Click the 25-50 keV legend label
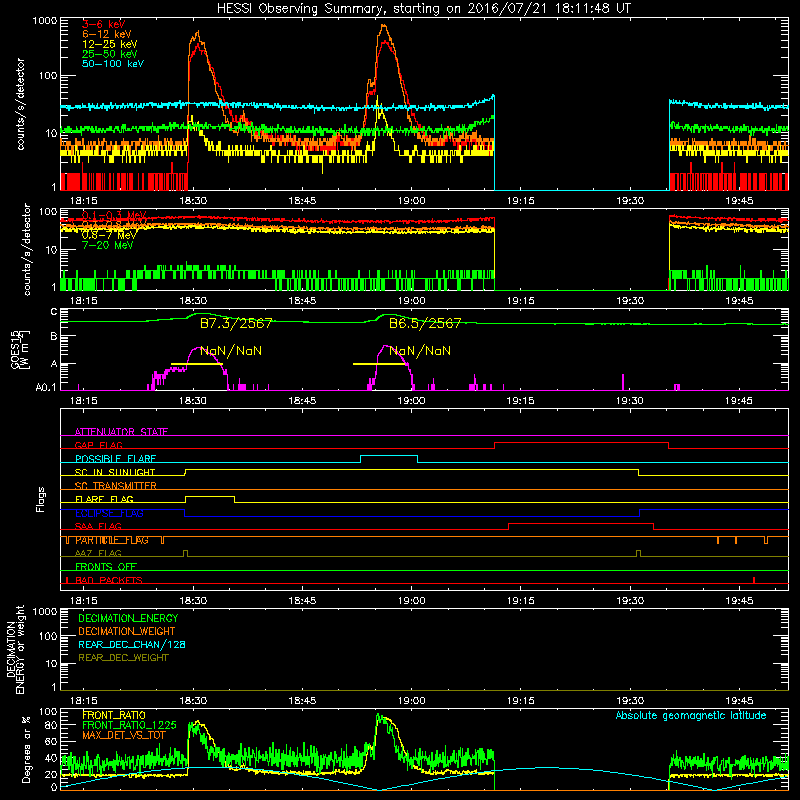 [110, 54]
